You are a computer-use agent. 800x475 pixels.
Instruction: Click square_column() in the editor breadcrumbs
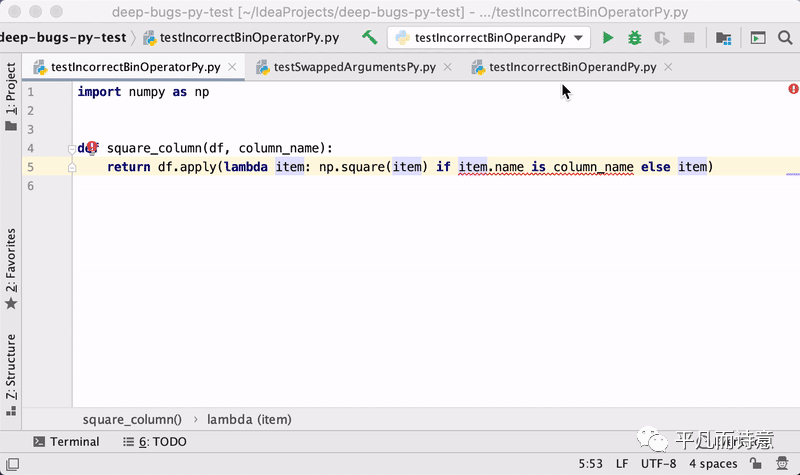(x=132, y=419)
